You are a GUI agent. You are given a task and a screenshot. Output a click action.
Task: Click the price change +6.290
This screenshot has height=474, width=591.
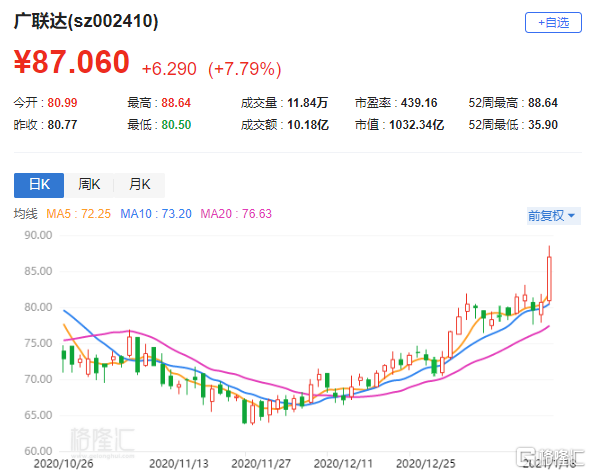[x=169, y=69]
